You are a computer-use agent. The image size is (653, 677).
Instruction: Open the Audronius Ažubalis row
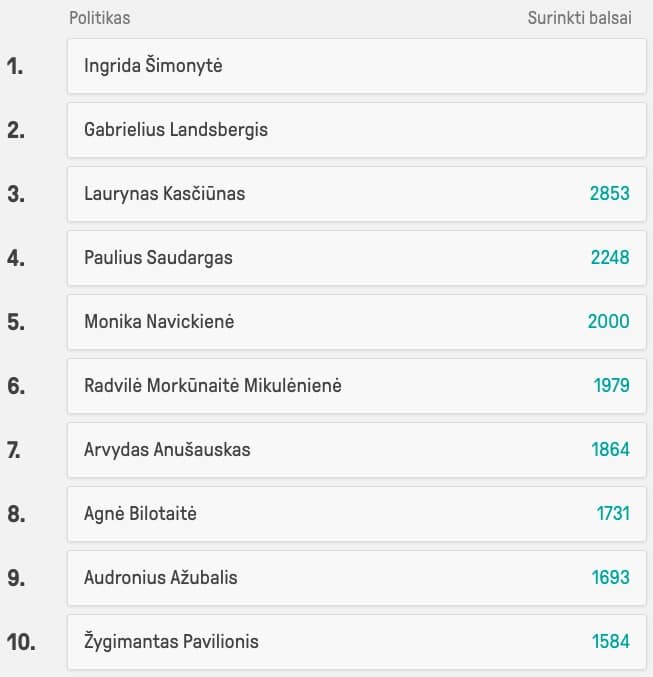pyautogui.click(x=357, y=578)
